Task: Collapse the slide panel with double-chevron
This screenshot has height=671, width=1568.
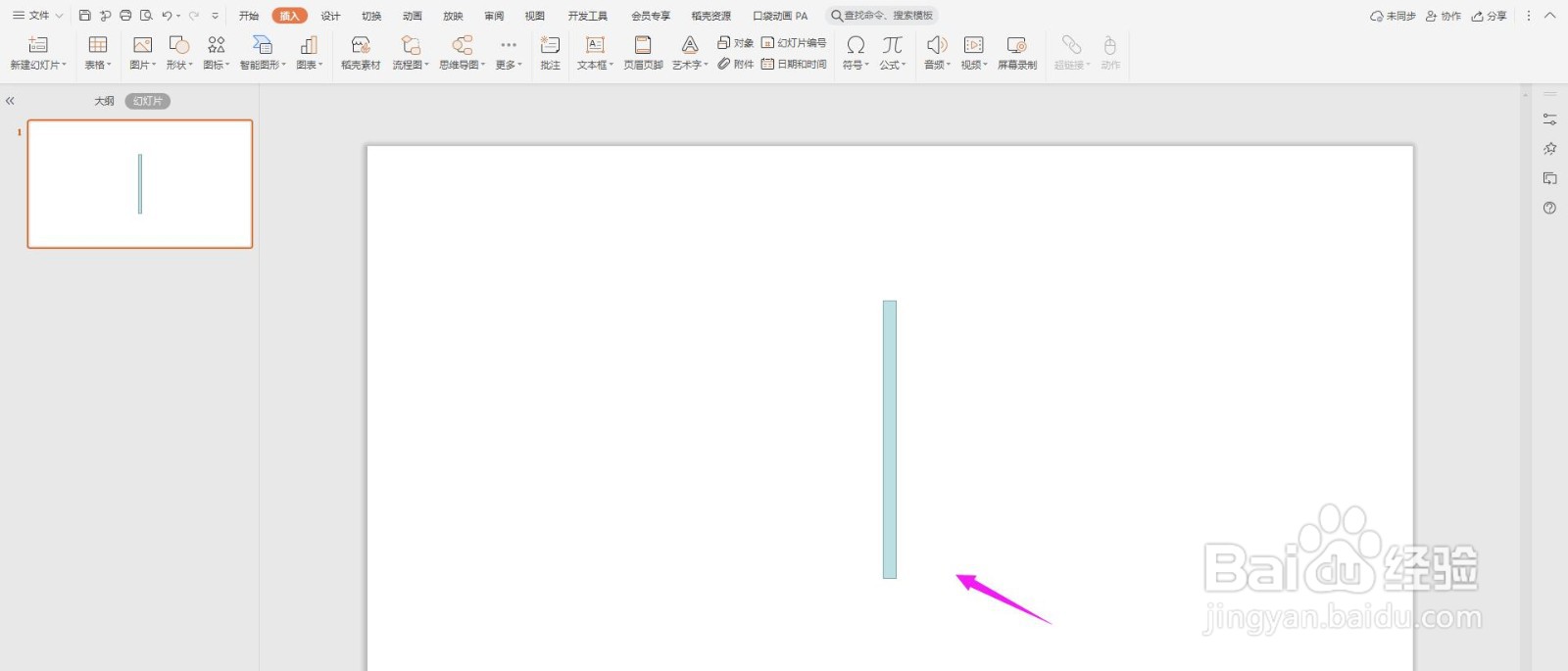Action: 10,101
